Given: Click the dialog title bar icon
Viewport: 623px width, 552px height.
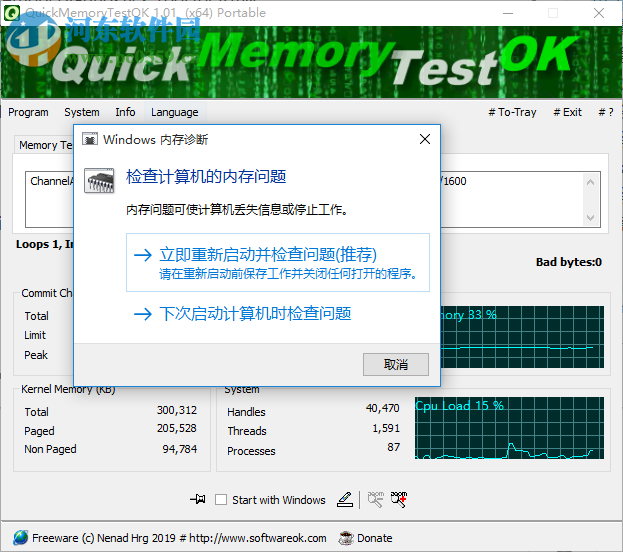Looking at the screenshot, I should click(90, 139).
